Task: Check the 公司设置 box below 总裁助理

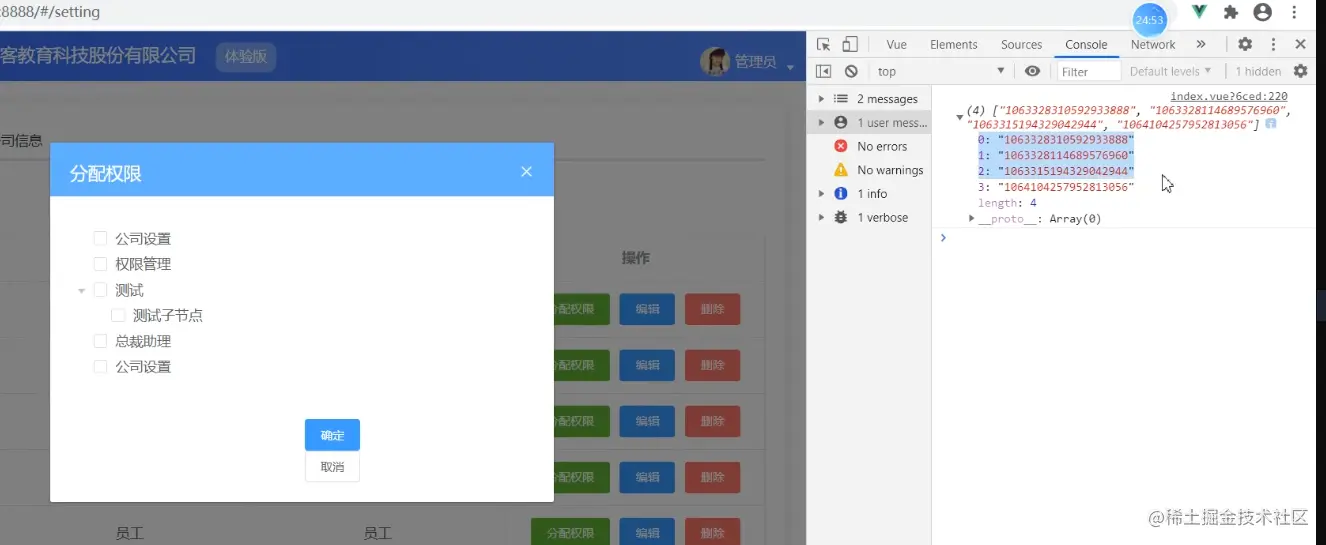Action: [x=100, y=367]
